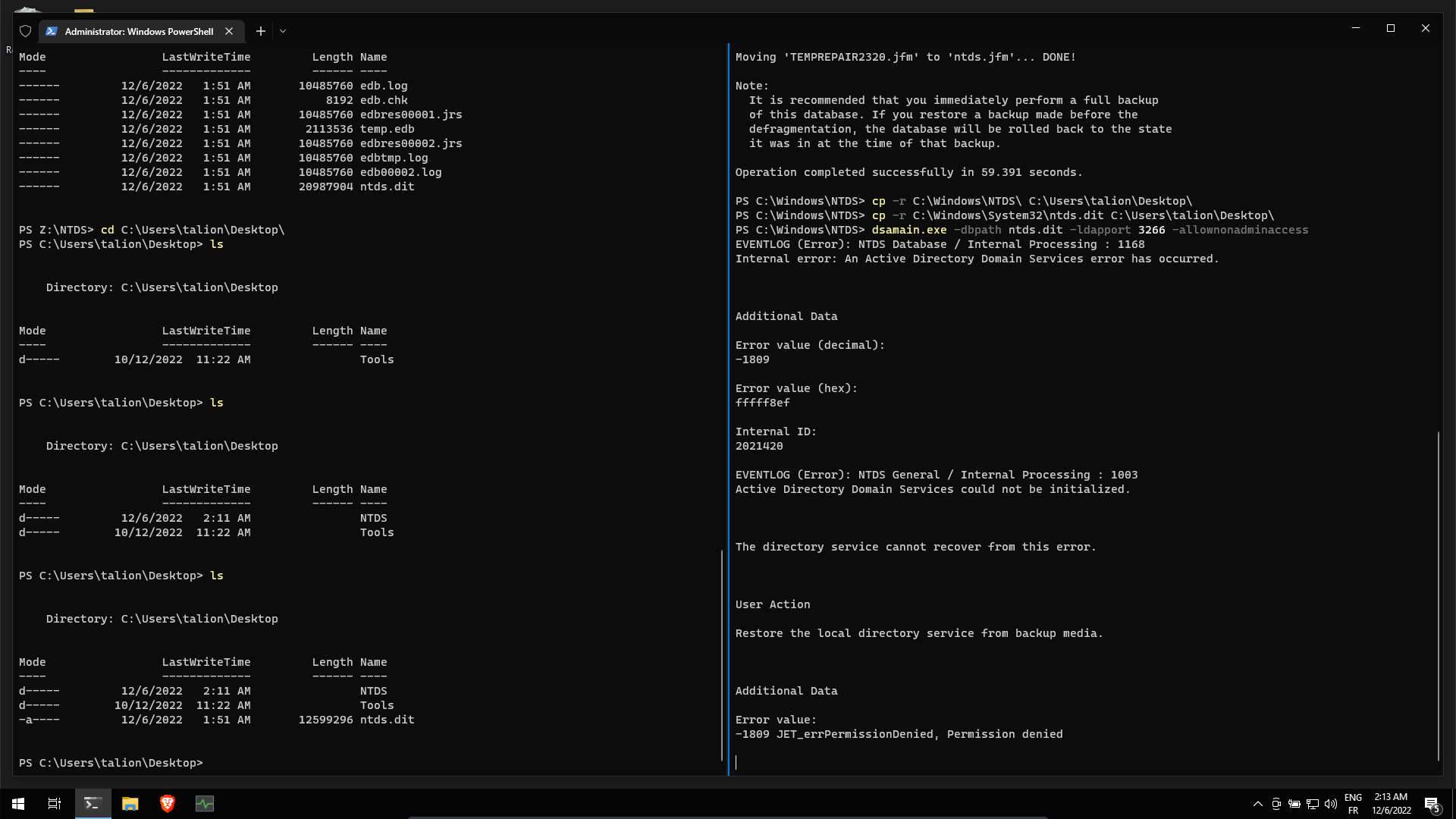
Task: Click the network status tray icon
Action: click(x=1313, y=804)
